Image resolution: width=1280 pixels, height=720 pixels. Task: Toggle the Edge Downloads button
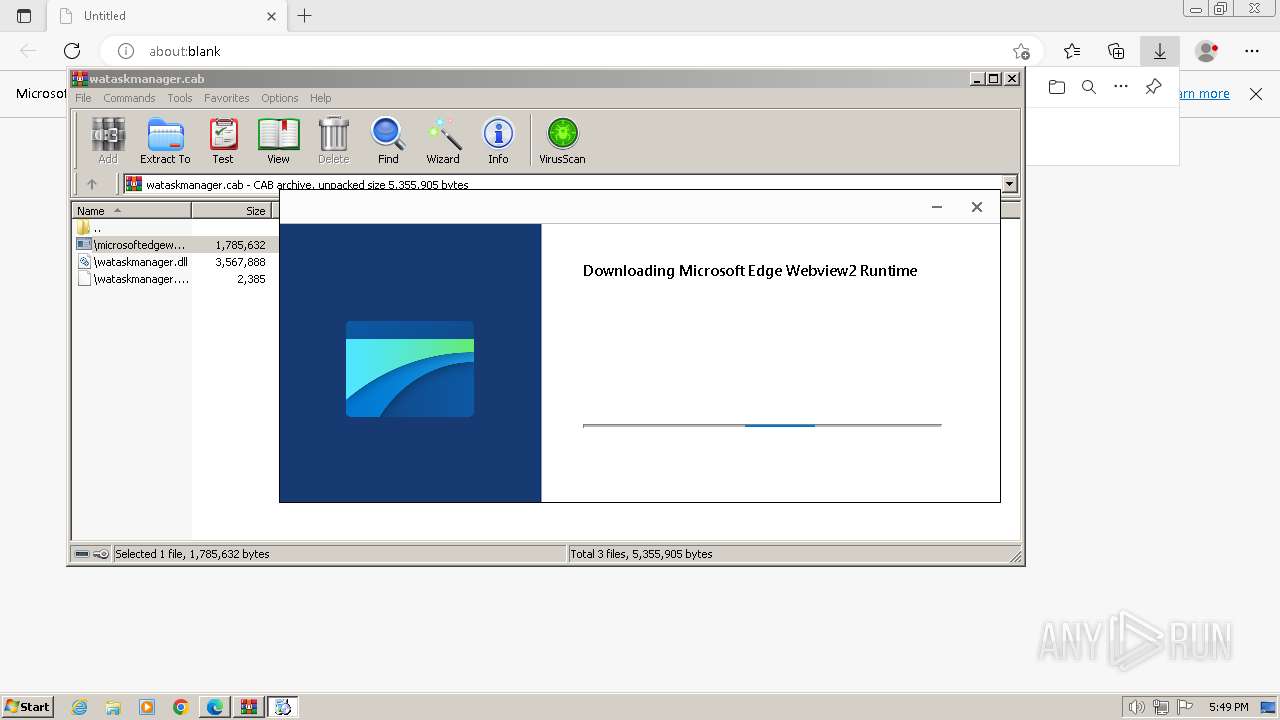1160,51
